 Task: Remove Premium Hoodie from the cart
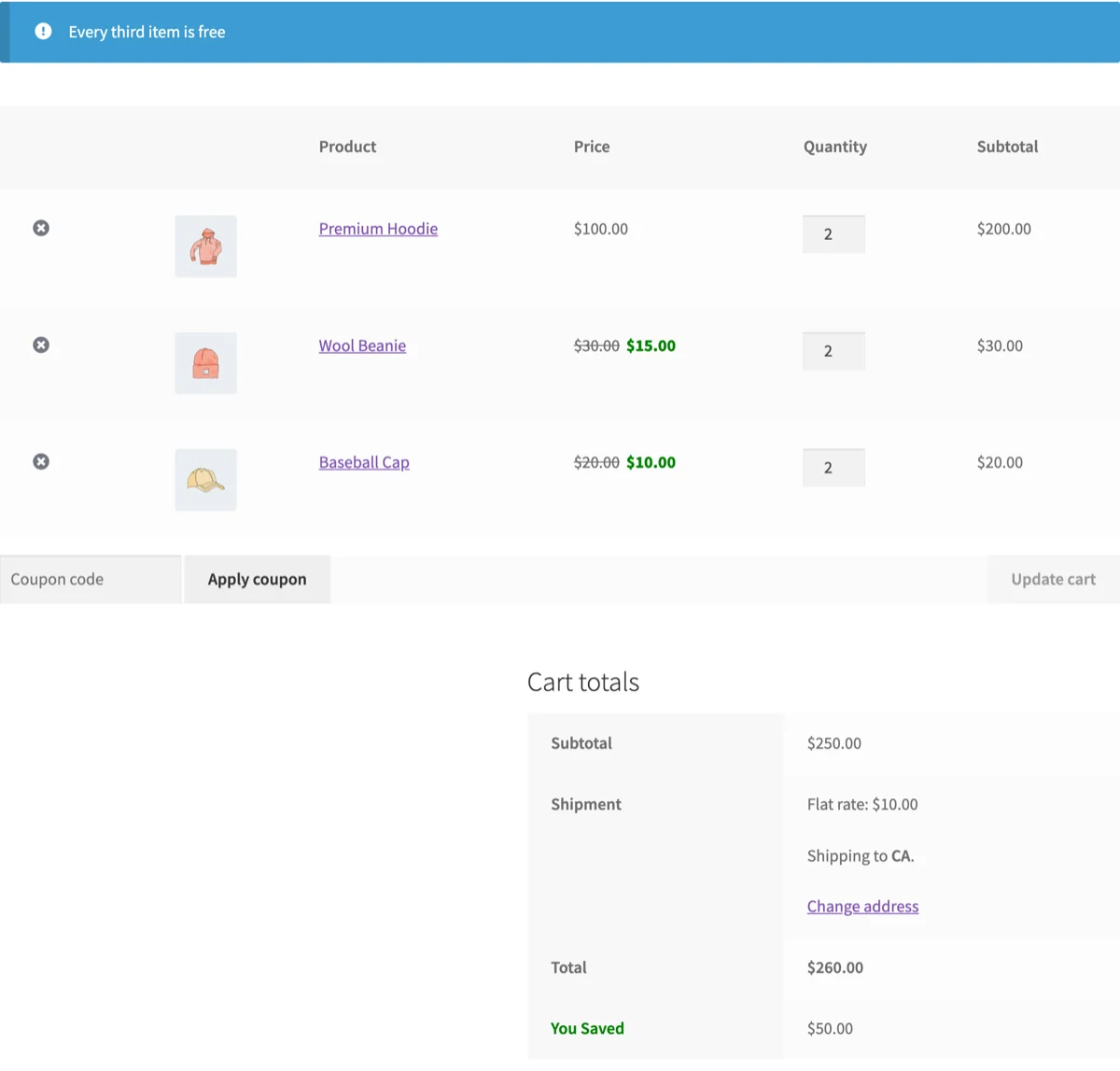pyautogui.click(x=41, y=228)
